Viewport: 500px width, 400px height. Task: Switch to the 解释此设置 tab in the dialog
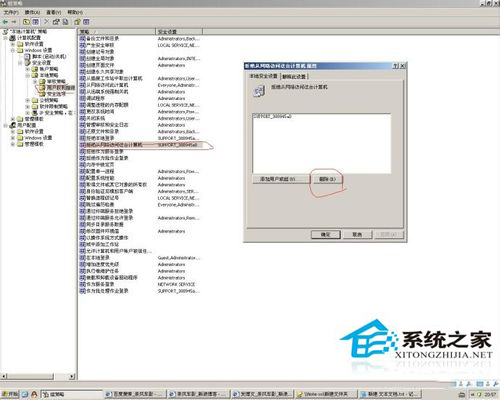click(x=294, y=76)
